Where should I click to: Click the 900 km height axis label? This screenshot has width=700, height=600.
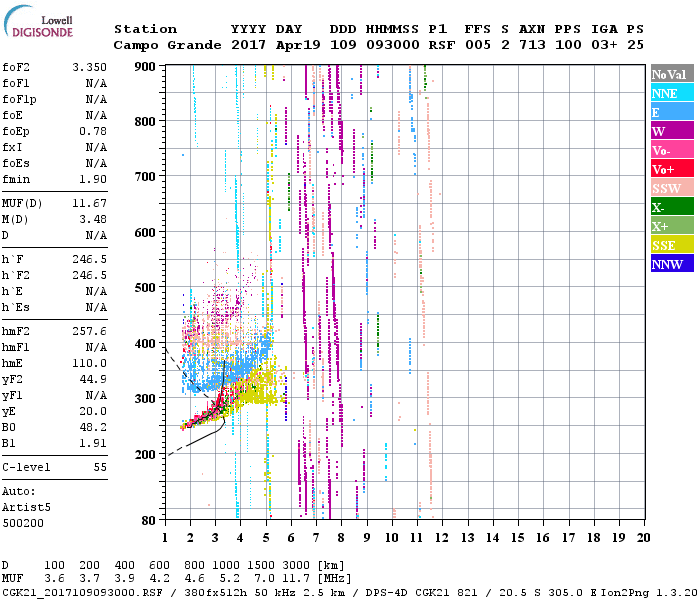point(147,67)
